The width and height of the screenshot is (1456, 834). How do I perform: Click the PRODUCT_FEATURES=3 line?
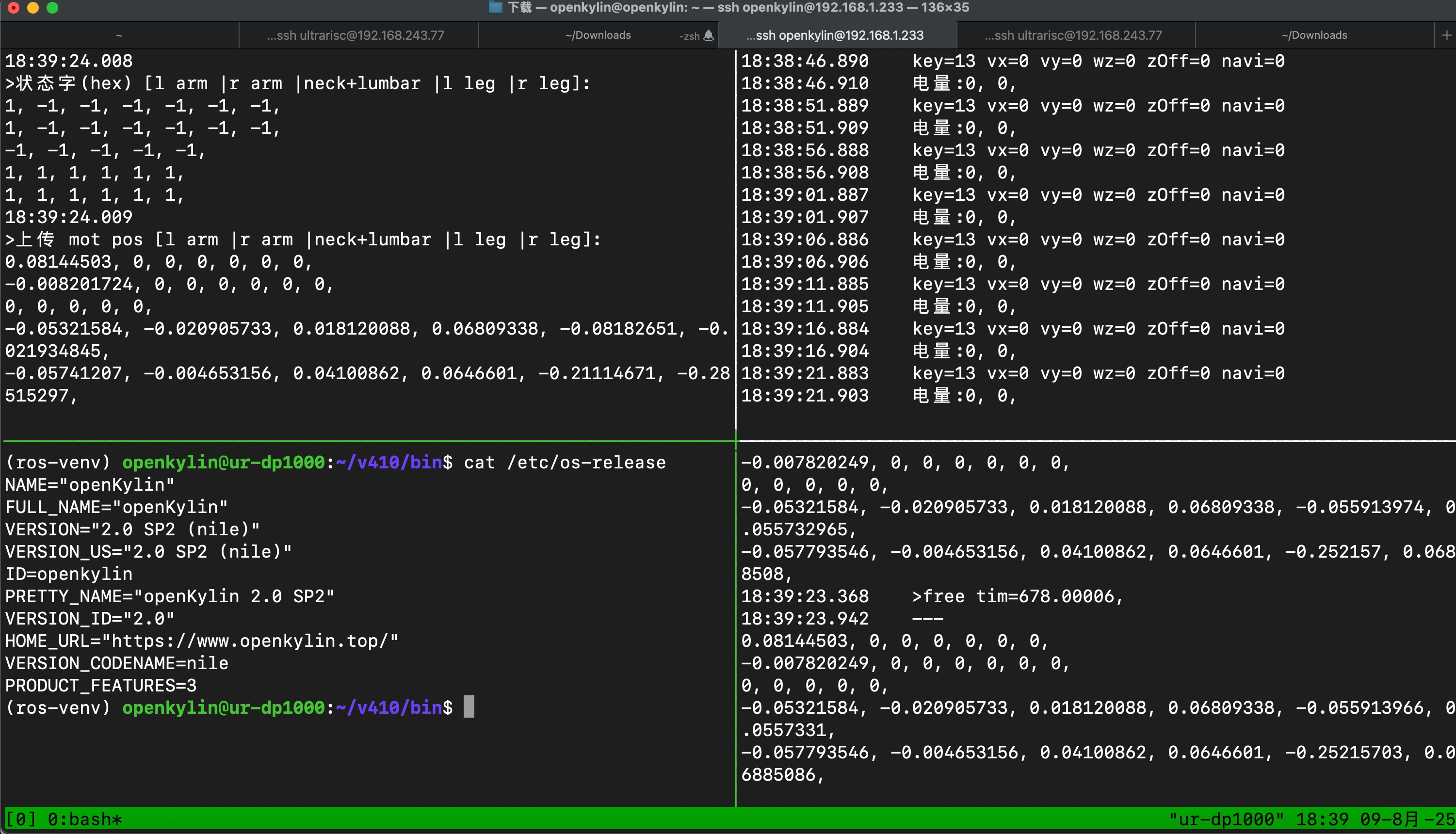[100, 686]
